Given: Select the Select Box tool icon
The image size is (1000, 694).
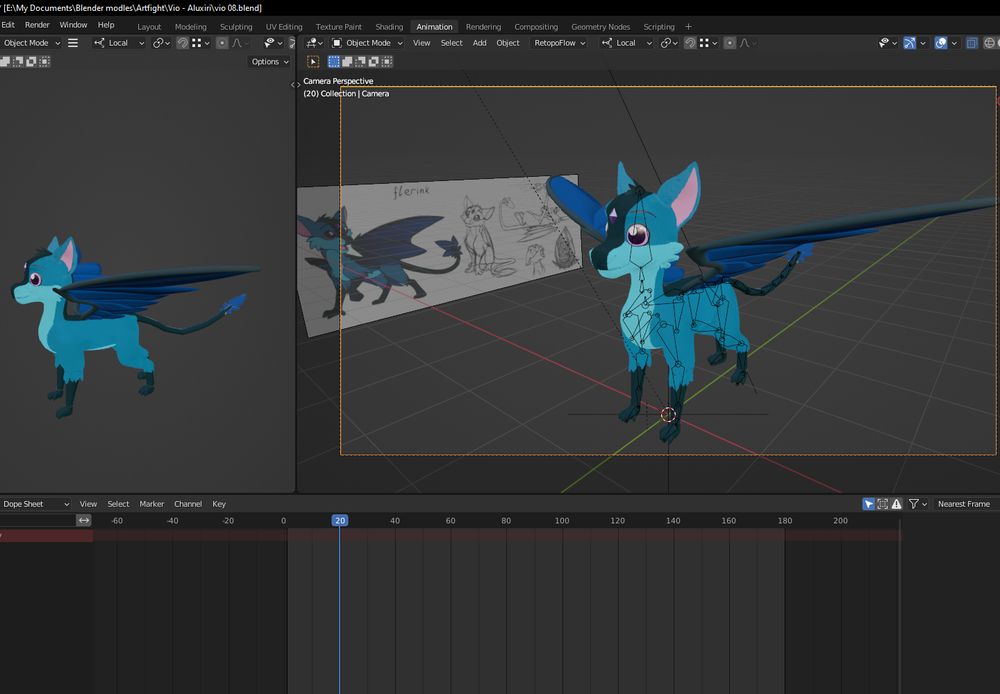Looking at the screenshot, I should coord(313,61).
